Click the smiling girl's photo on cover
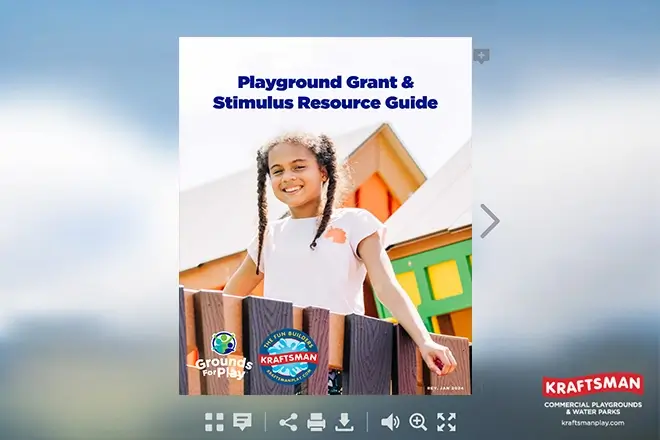 pos(300,200)
